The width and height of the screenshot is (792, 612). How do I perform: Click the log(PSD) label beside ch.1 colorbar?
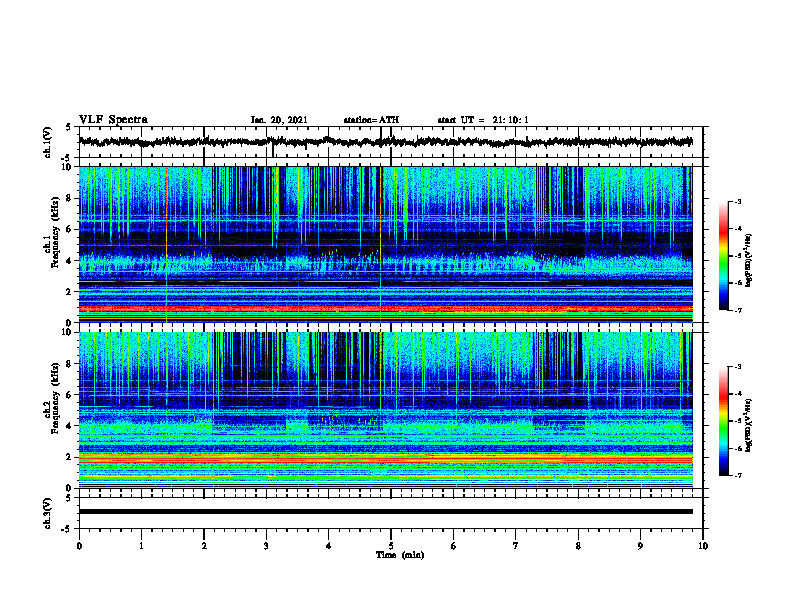749,260
